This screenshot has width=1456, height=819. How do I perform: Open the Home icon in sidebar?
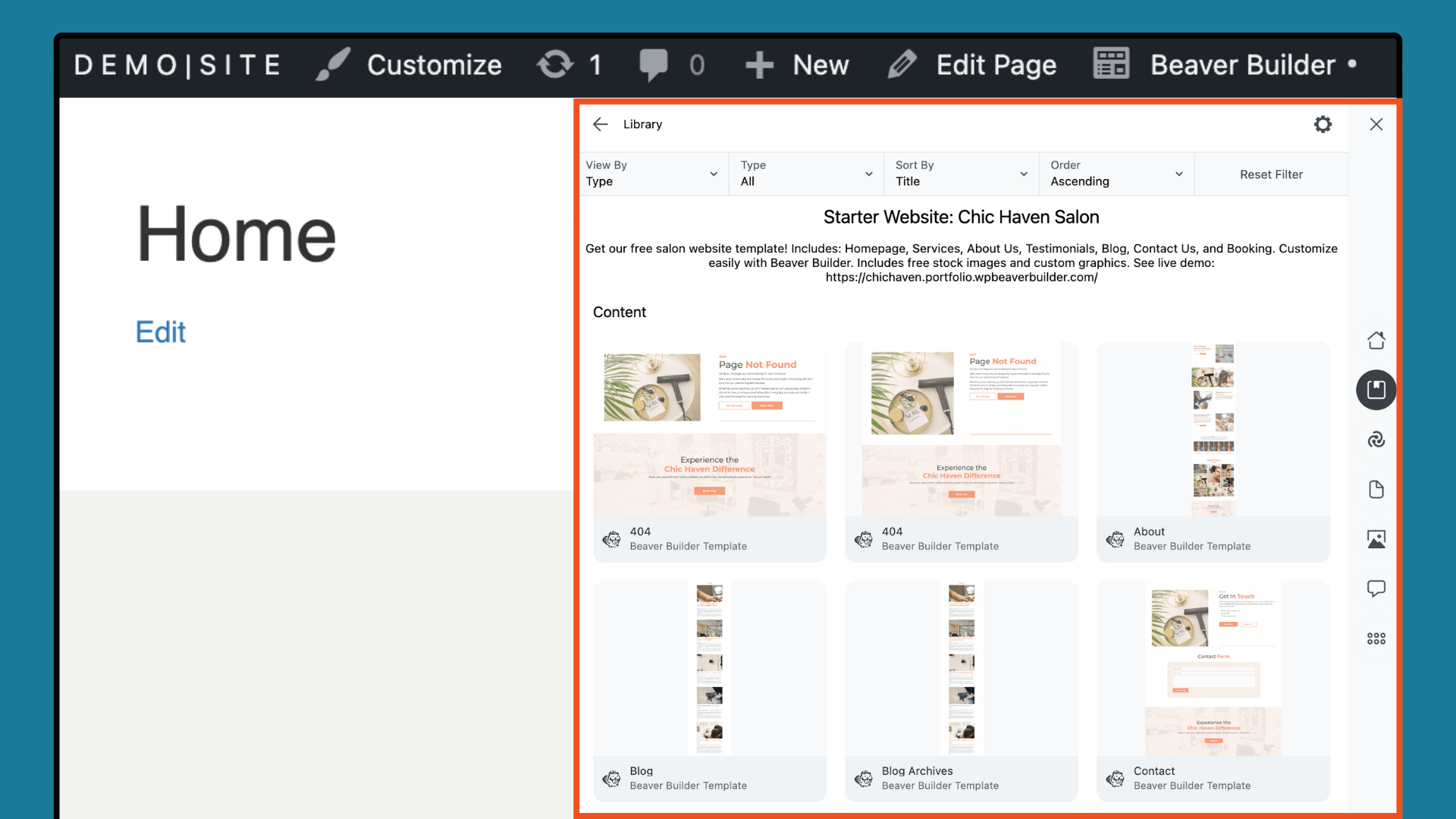(1376, 340)
